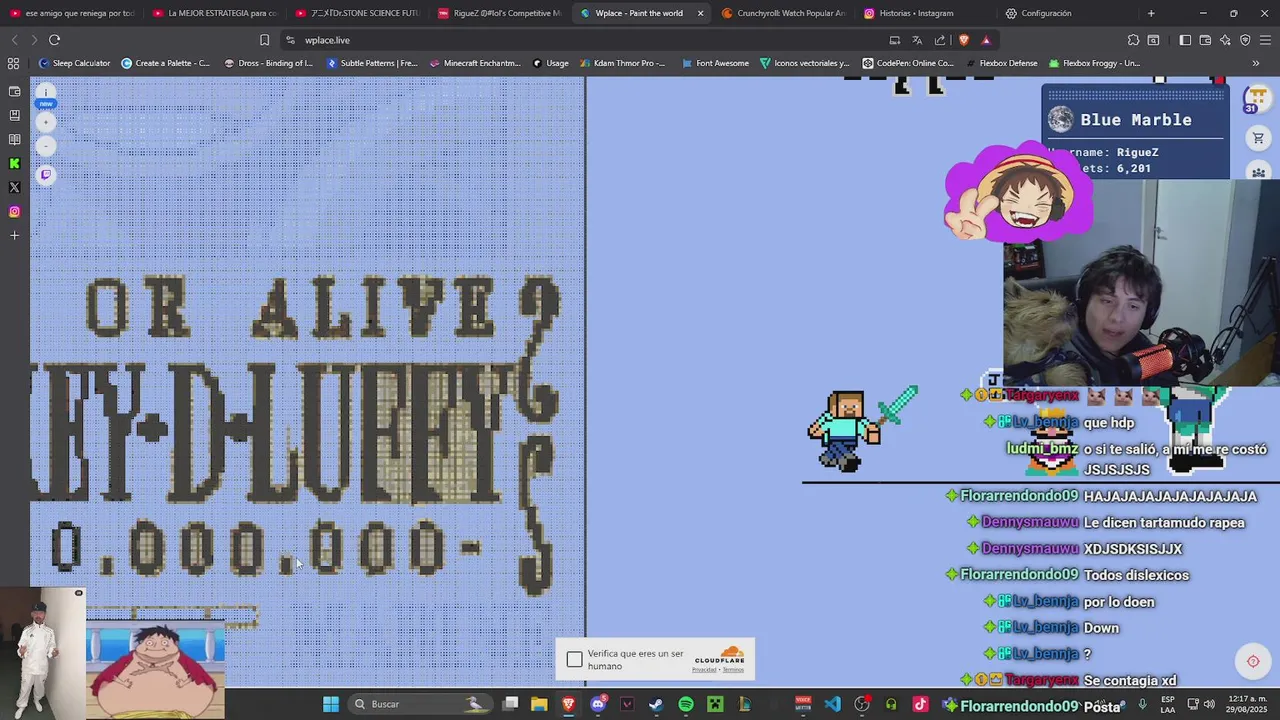Open the Subtle Patterns bookmark
The width and height of the screenshot is (1280, 720).
tap(371, 63)
